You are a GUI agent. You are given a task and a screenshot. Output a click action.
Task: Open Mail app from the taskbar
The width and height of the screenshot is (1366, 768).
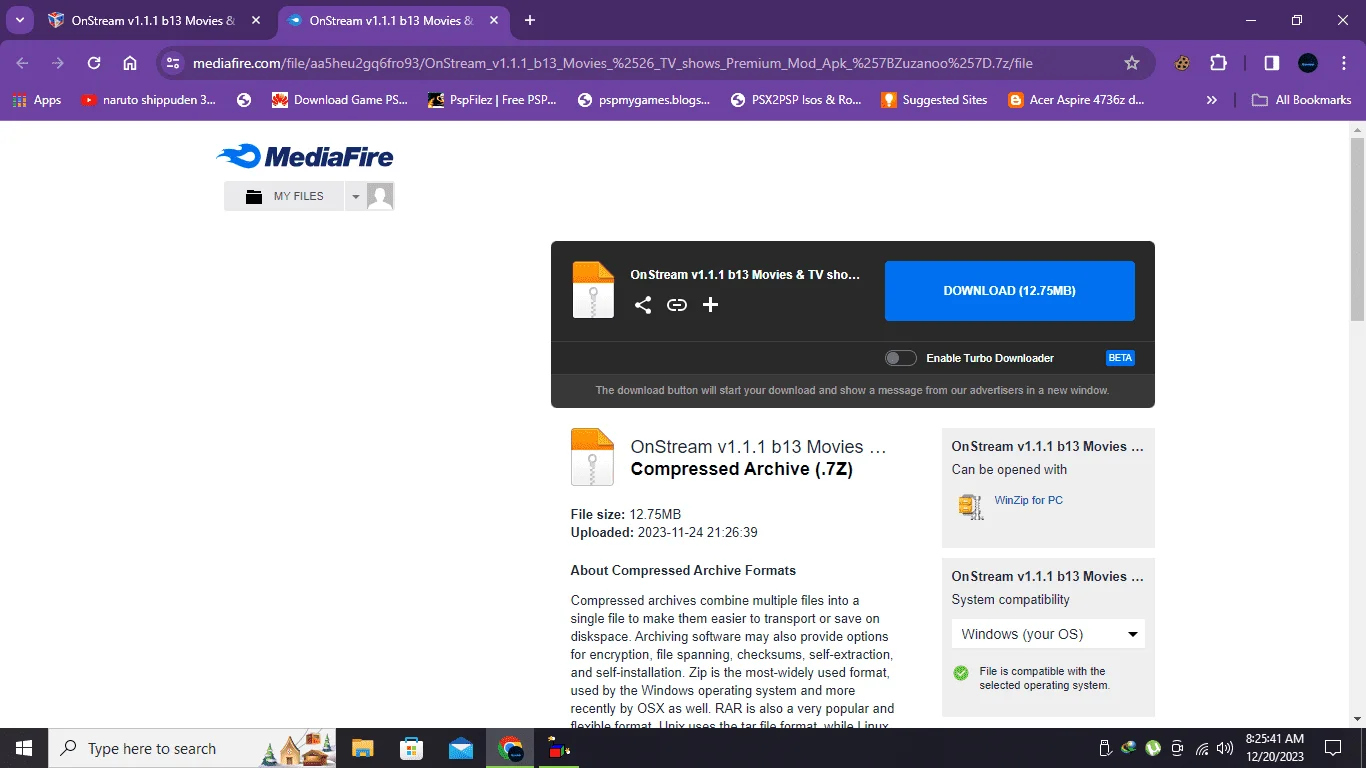461,748
